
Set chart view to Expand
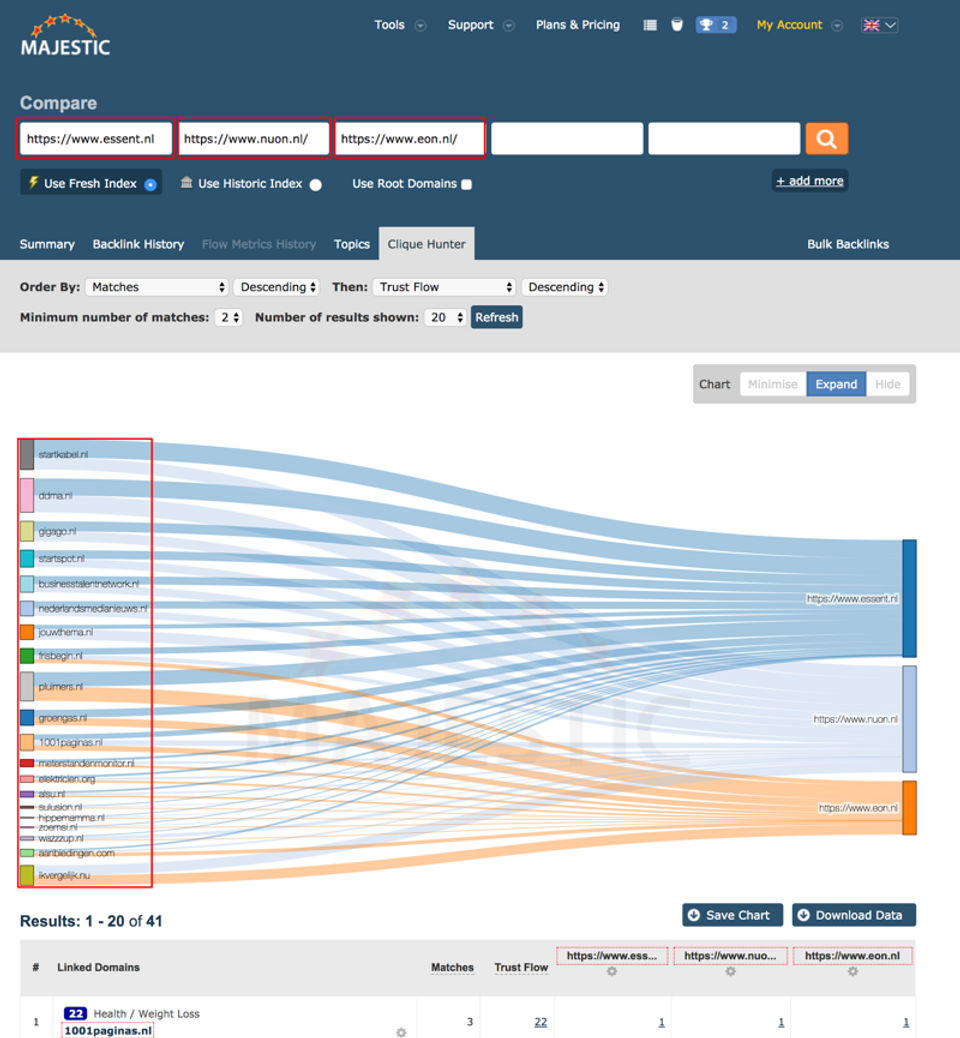(836, 384)
